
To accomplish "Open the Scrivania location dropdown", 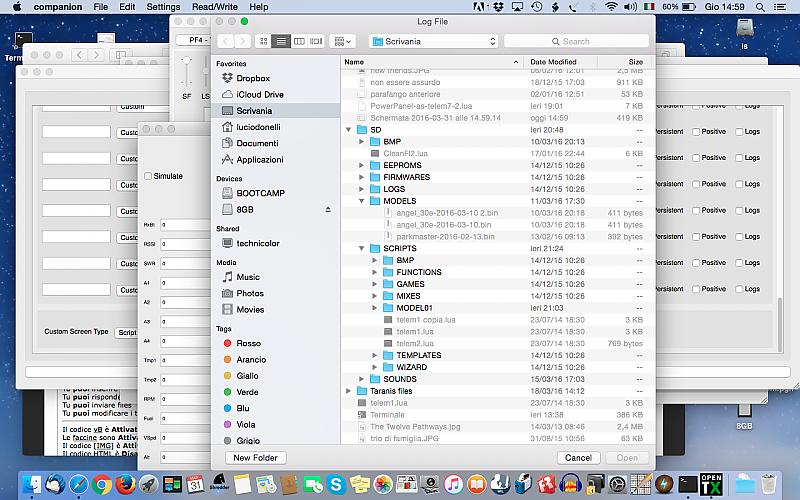I will (x=433, y=41).
